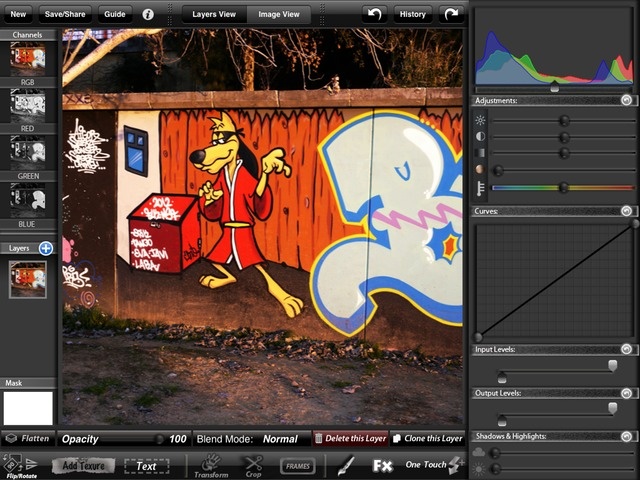Click the contrast slider handle
This screenshot has width=640, height=480.
[x=564, y=137]
